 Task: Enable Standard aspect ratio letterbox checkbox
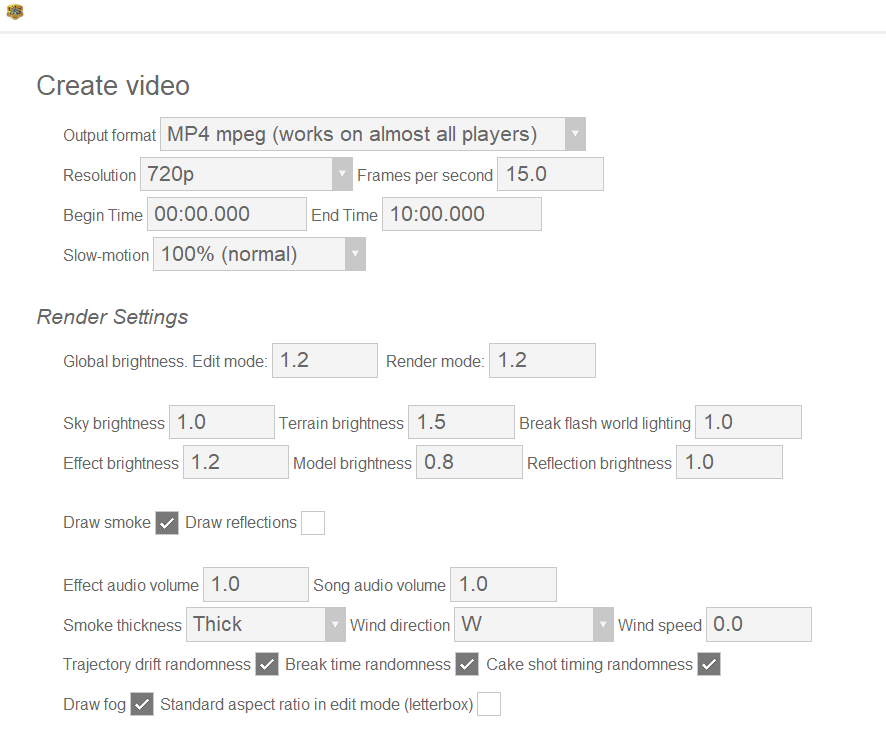[x=489, y=705]
